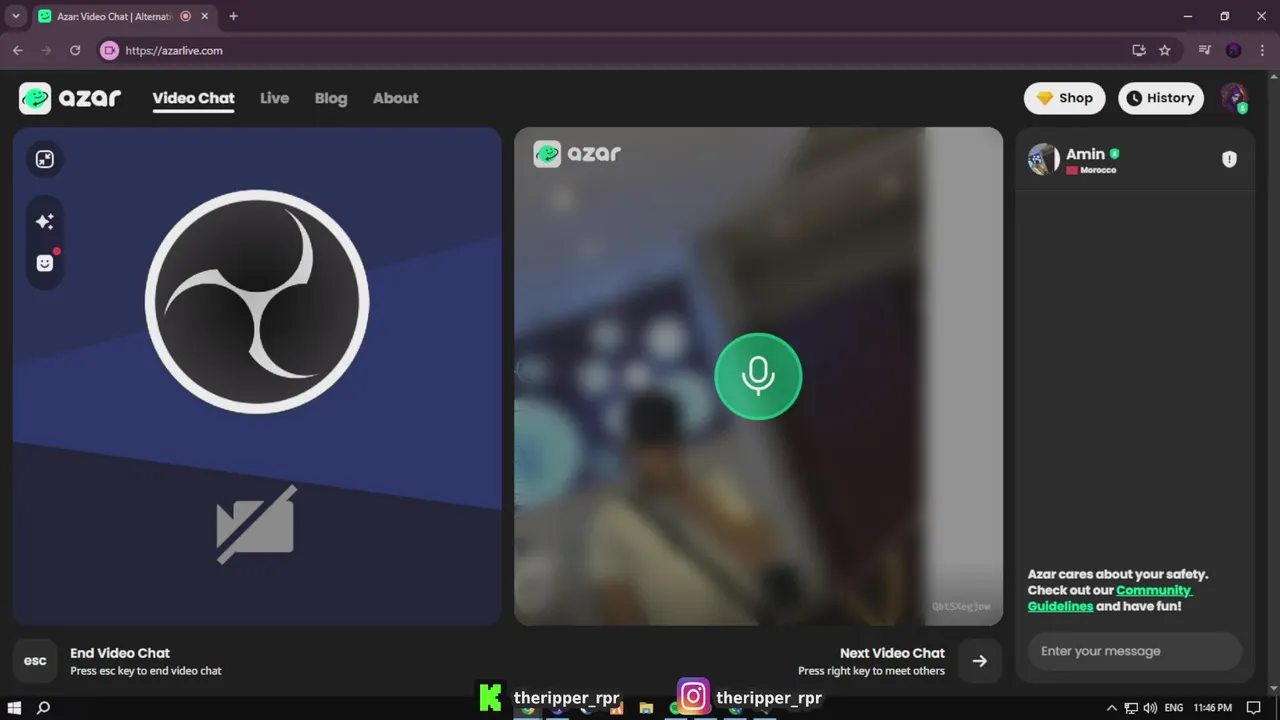
Task: Go to the Live tab
Action: point(274,98)
